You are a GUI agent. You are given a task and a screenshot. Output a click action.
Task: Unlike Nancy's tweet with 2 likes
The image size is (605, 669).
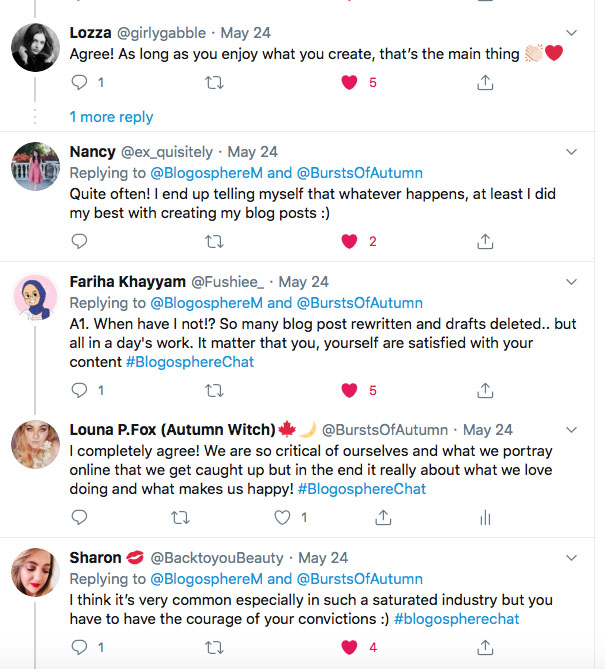coord(350,241)
